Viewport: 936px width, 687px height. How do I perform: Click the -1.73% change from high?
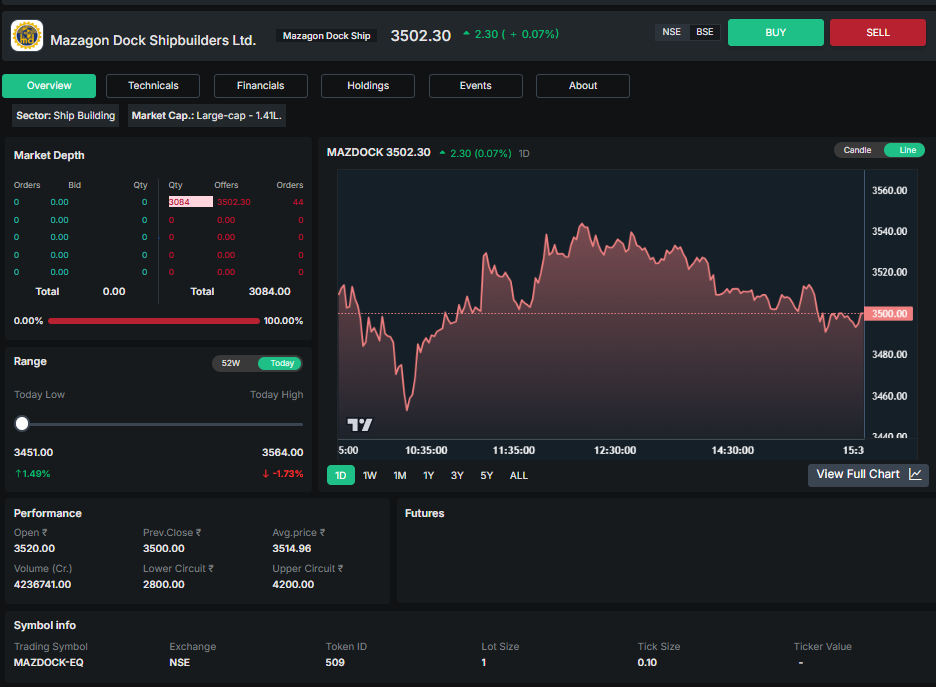[x=283, y=474]
